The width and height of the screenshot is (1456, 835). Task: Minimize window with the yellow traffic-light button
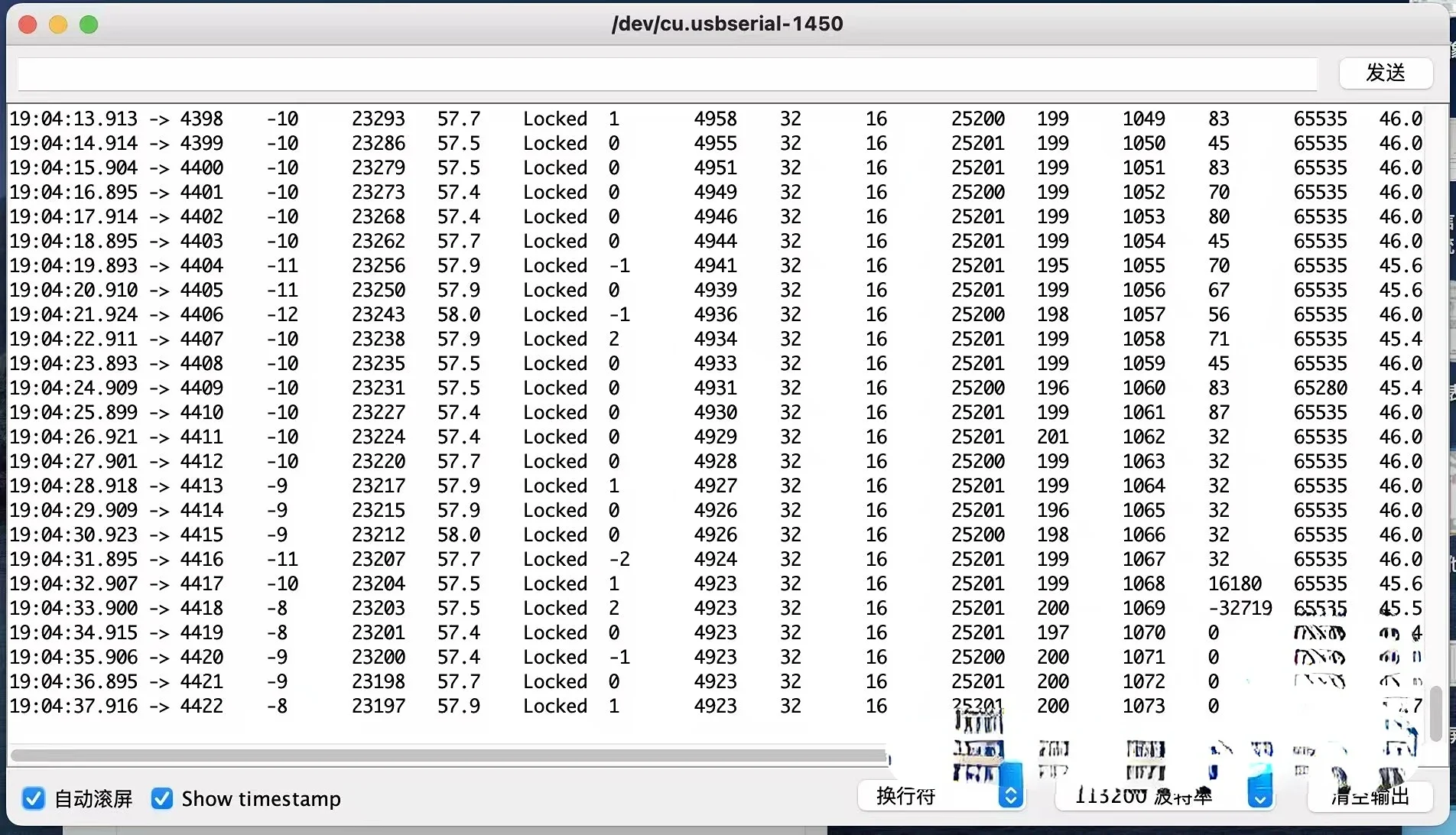pyautogui.click(x=58, y=24)
